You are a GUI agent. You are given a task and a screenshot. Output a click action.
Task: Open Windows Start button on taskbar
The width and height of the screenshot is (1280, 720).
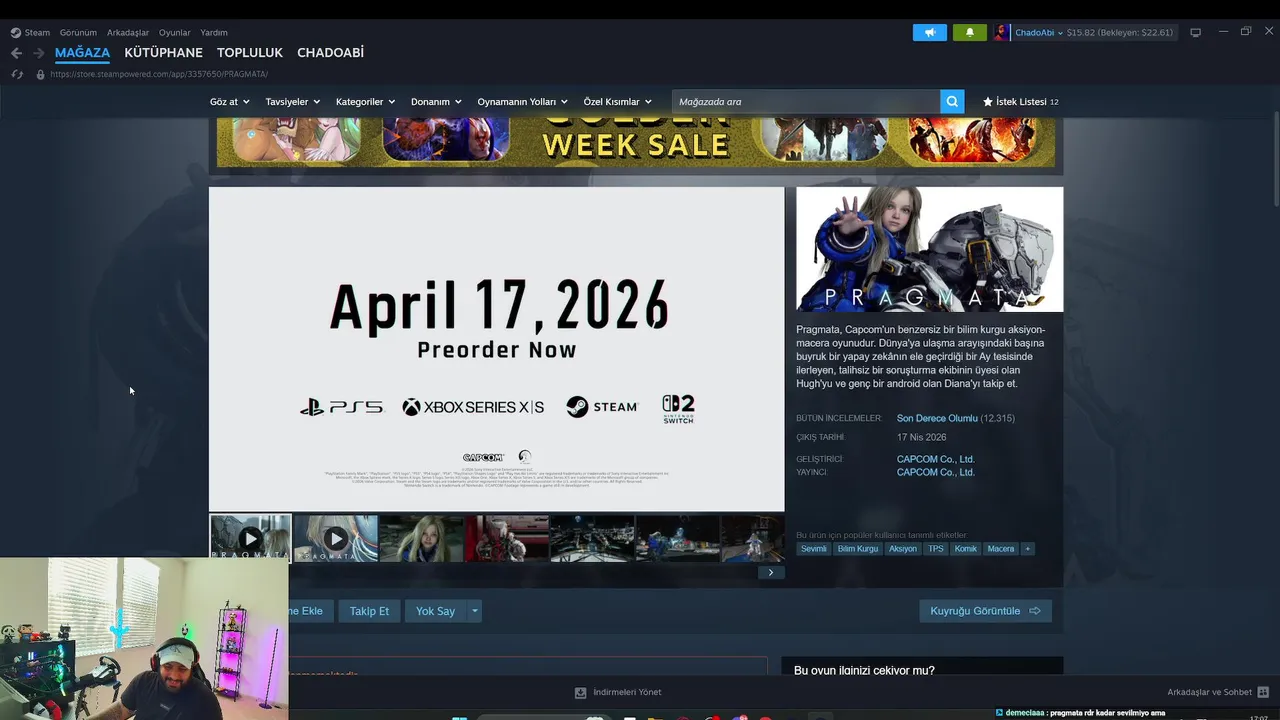click(x=459, y=717)
